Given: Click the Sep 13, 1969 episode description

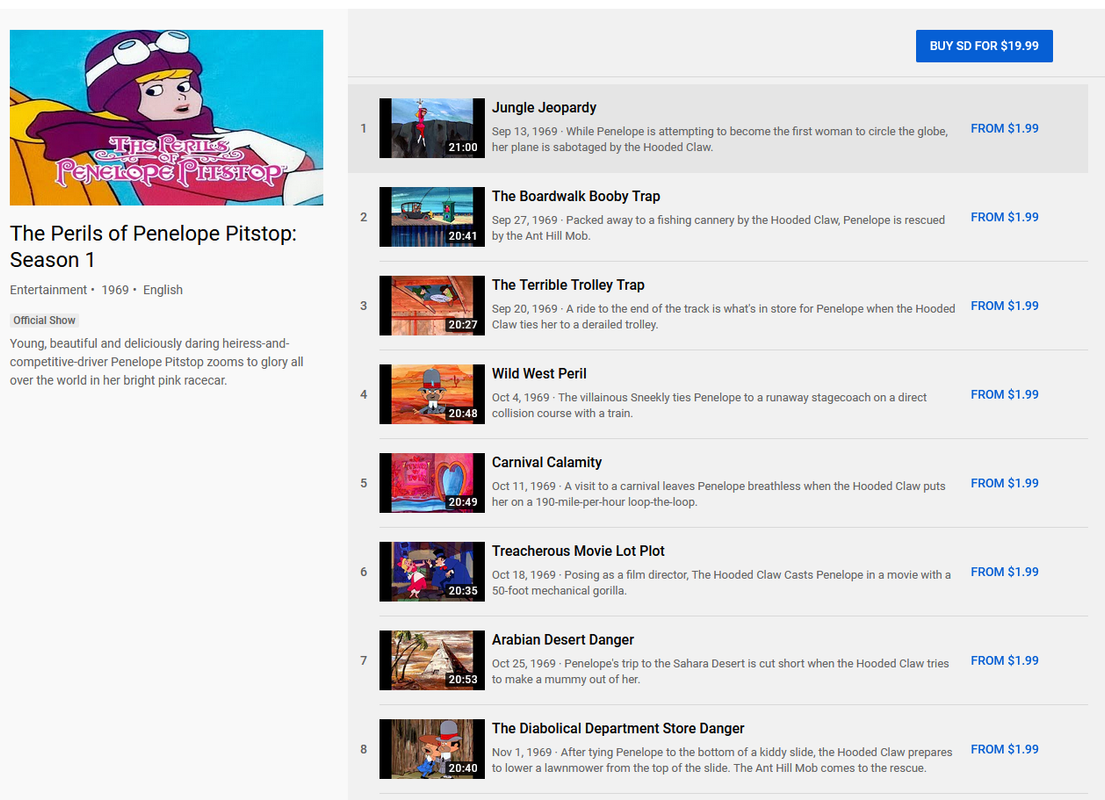Looking at the screenshot, I should (x=720, y=139).
